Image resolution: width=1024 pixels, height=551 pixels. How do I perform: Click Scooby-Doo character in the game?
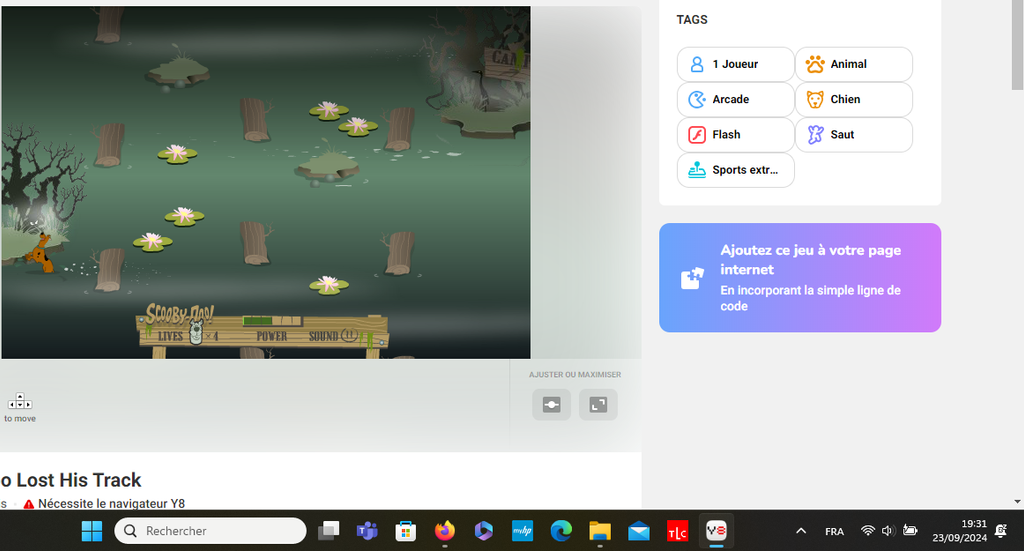pos(40,252)
